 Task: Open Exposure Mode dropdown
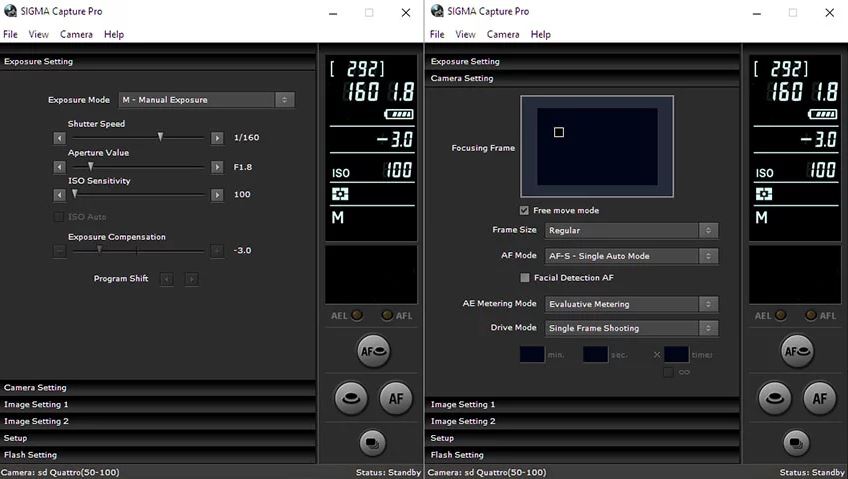(x=207, y=100)
